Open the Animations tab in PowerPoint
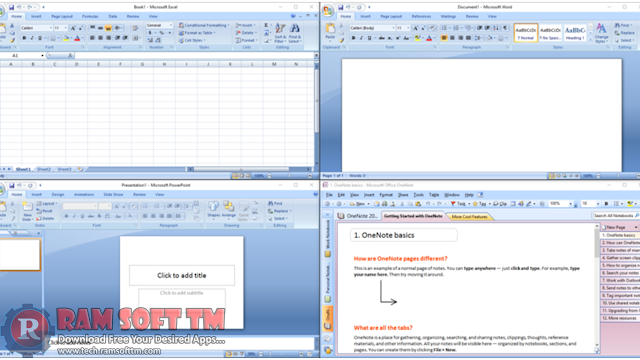This screenshot has width=640, height=360. (84, 195)
